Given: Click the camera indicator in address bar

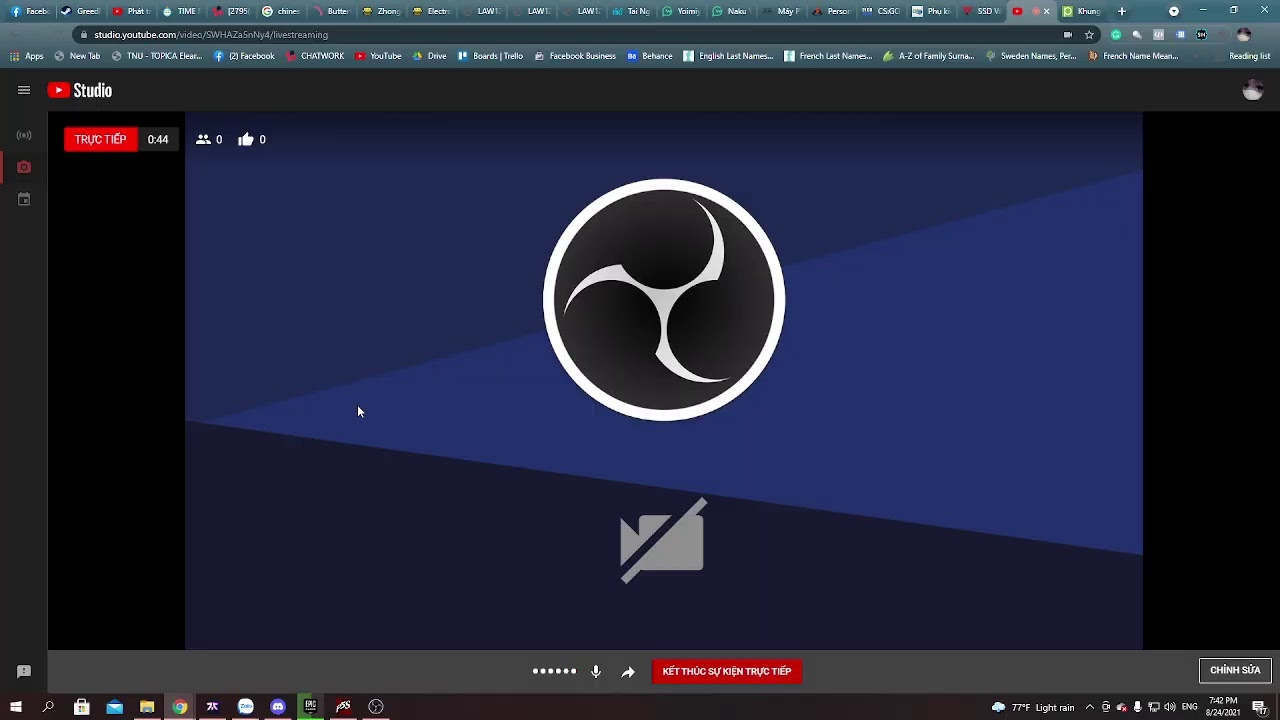Looking at the screenshot, I should coord(1068,35).
